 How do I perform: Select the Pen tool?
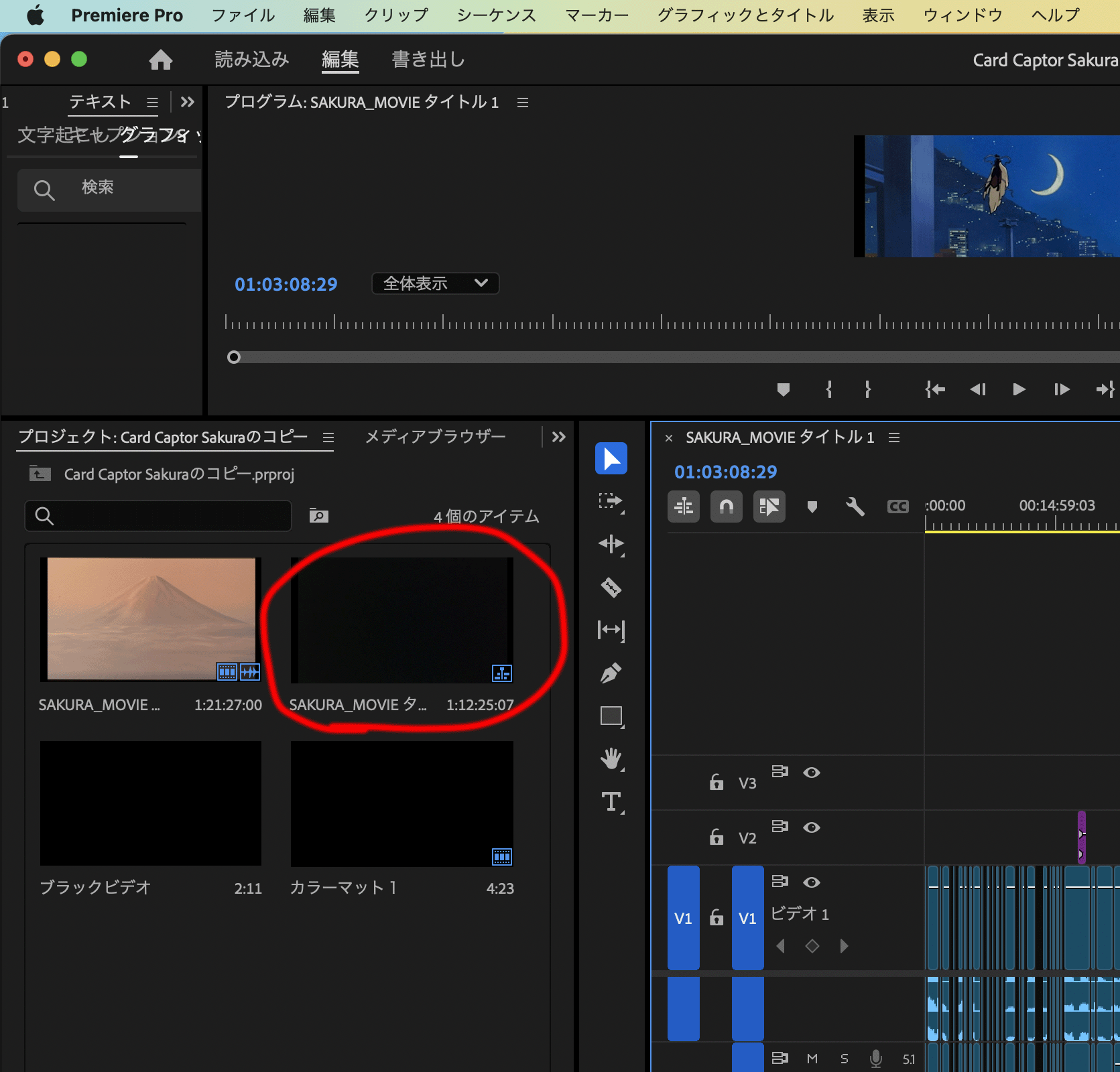click(611, 673)
